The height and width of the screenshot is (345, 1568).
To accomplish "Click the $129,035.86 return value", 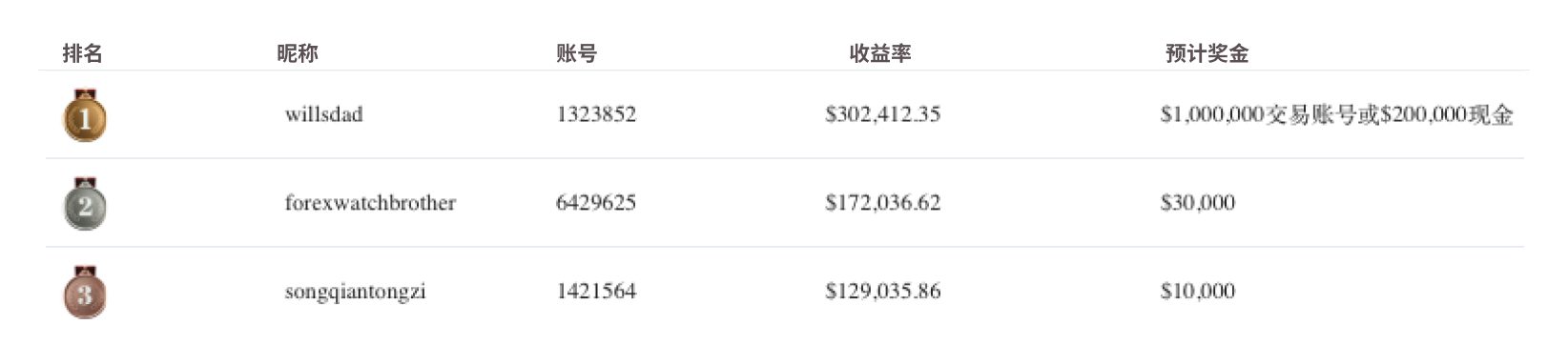I will point(883,292).
